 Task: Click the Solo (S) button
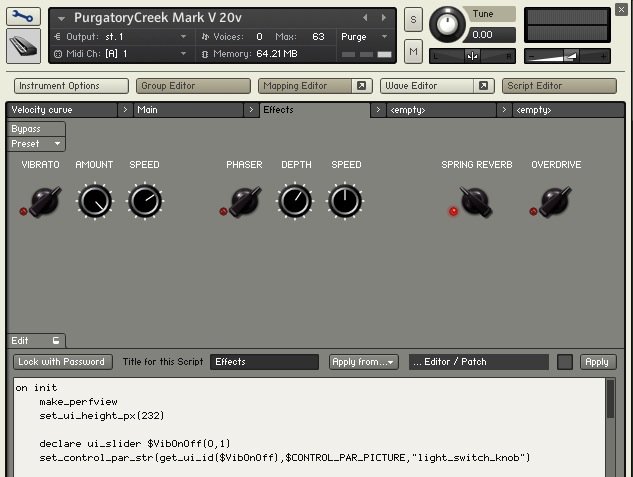(x=413, y=21)
